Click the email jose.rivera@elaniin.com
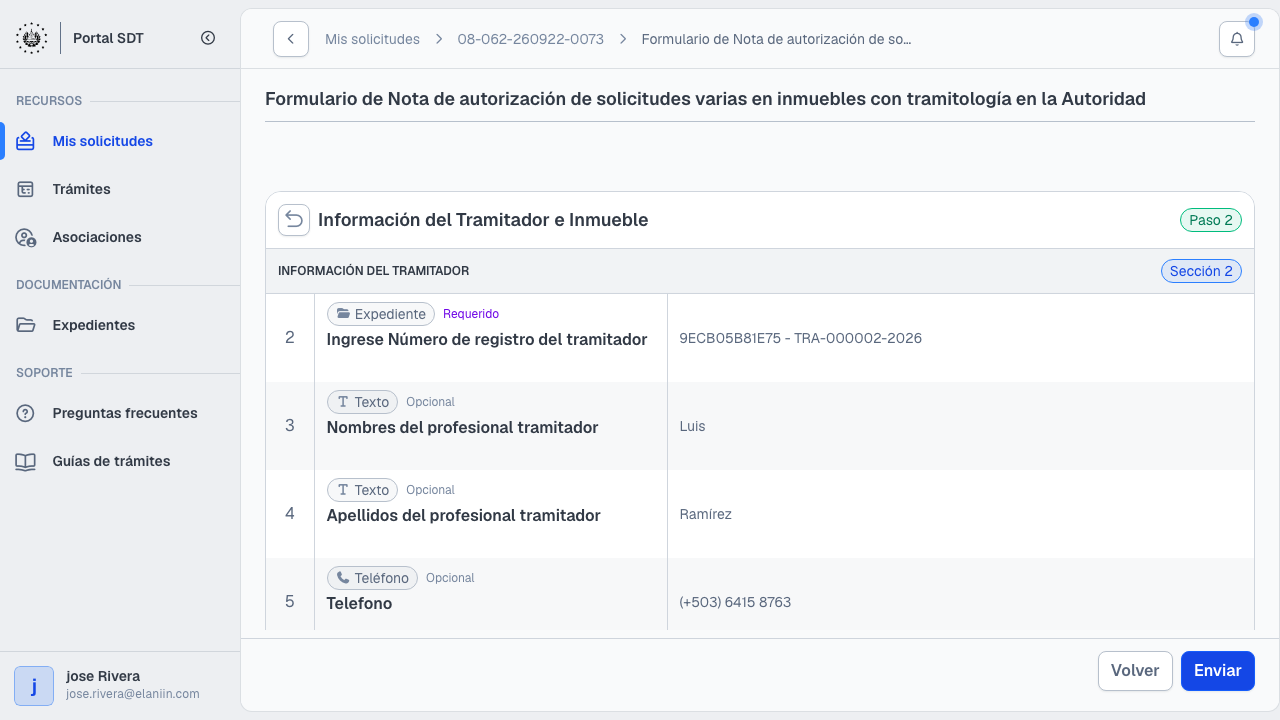1280x720 pixels. click(x=133, y=694)
